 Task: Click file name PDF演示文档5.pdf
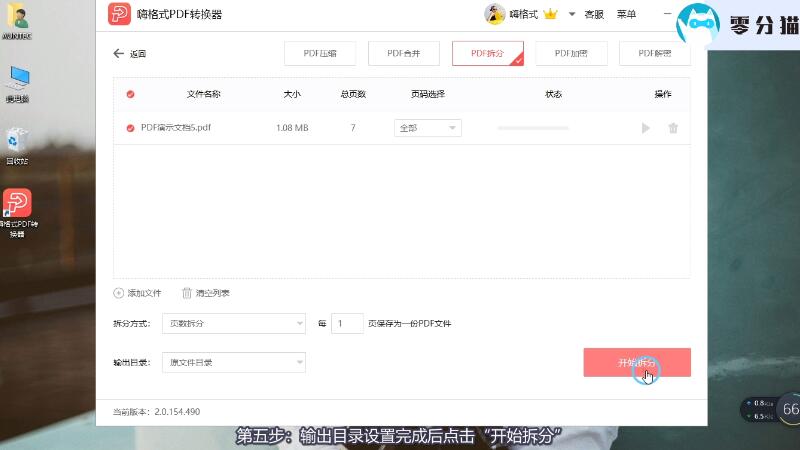(x=176, y=128)
